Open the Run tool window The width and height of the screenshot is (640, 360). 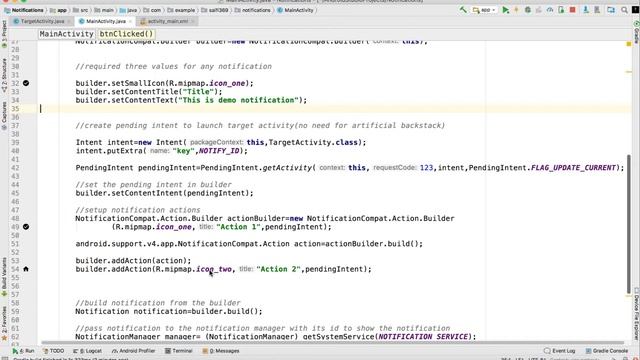24,351
